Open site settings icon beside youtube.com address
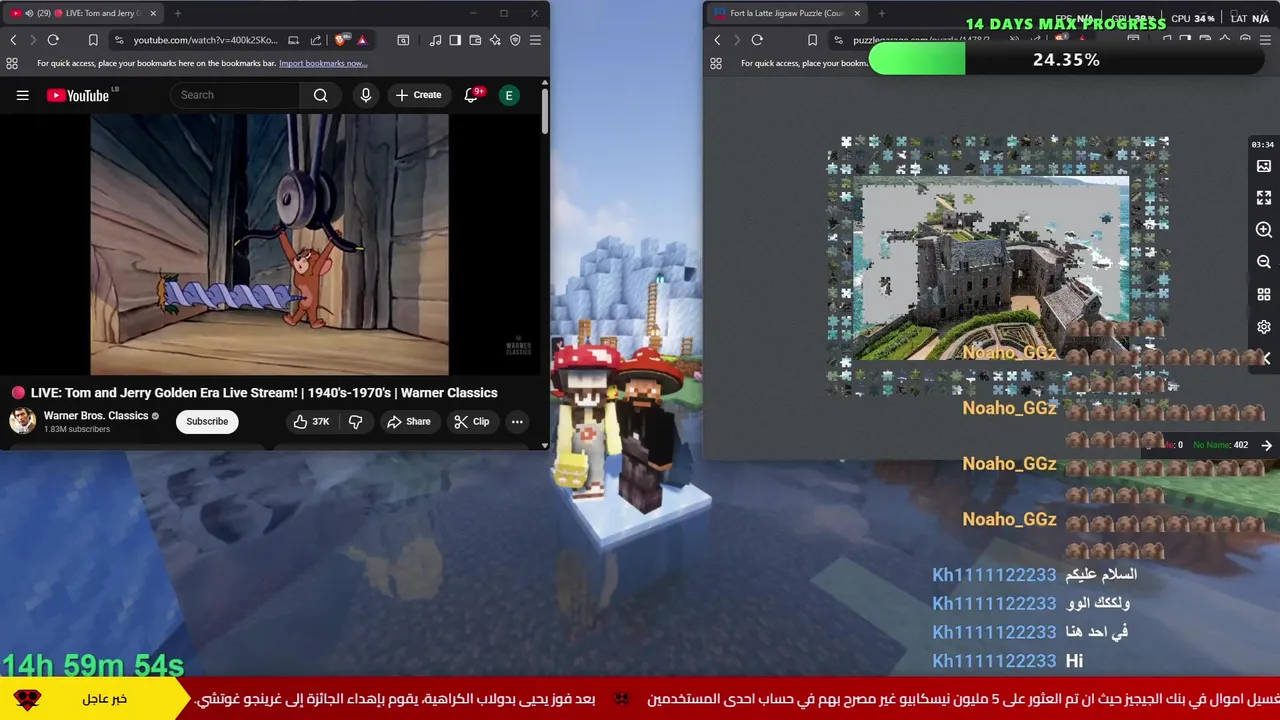Screen dimensions: 1280x720 119,40
